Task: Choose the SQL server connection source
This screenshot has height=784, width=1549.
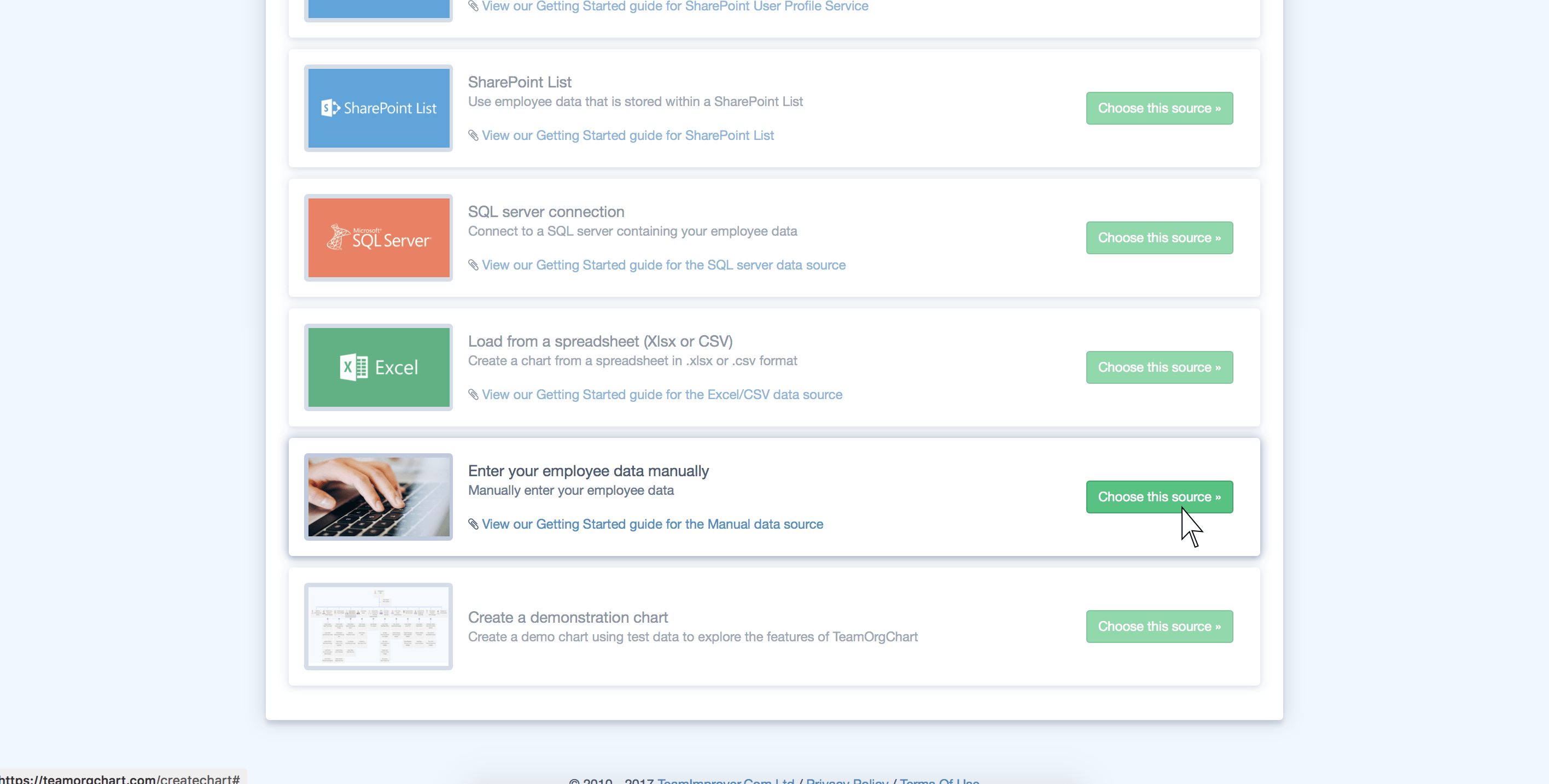Action: tap(1159, 237)
